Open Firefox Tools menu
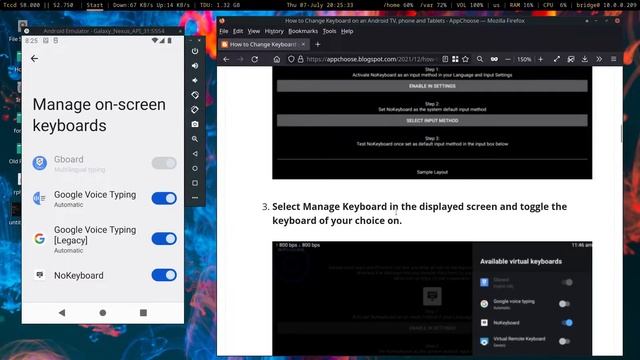This screenshot has width=640, height=360. point(329,31)
